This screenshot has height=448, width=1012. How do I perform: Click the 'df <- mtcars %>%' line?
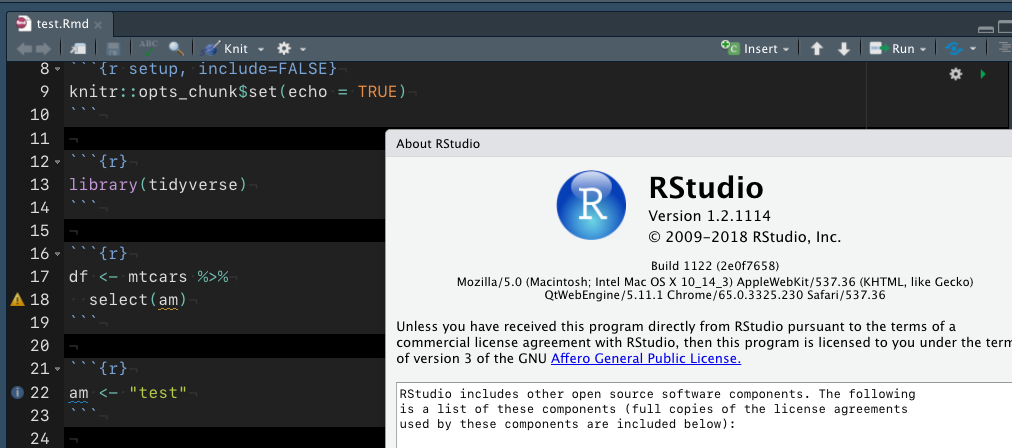pos(149,277)
